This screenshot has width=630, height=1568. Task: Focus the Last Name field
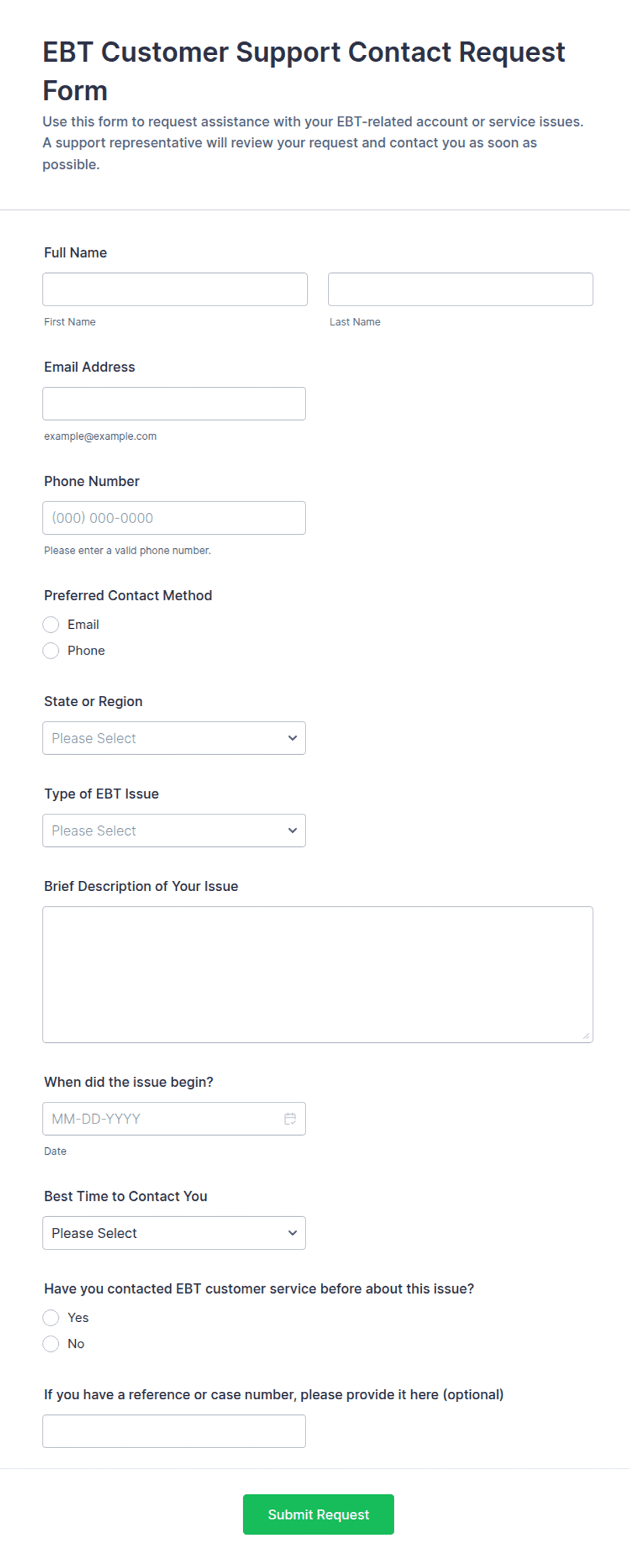click(x=461, y=289)
